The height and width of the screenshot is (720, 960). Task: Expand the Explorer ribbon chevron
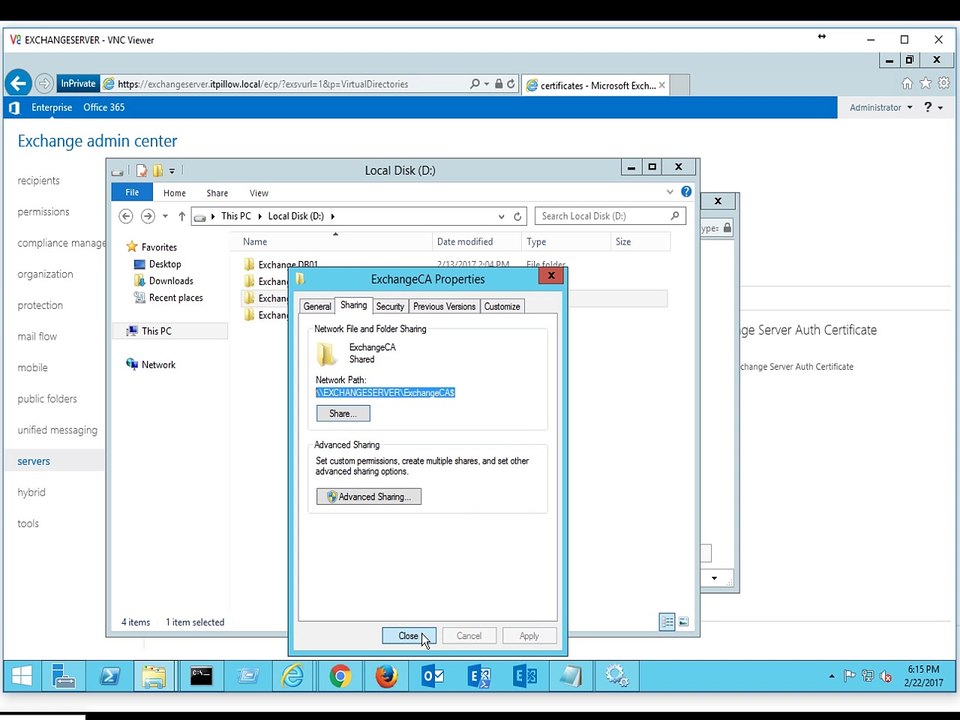[670, 192]
